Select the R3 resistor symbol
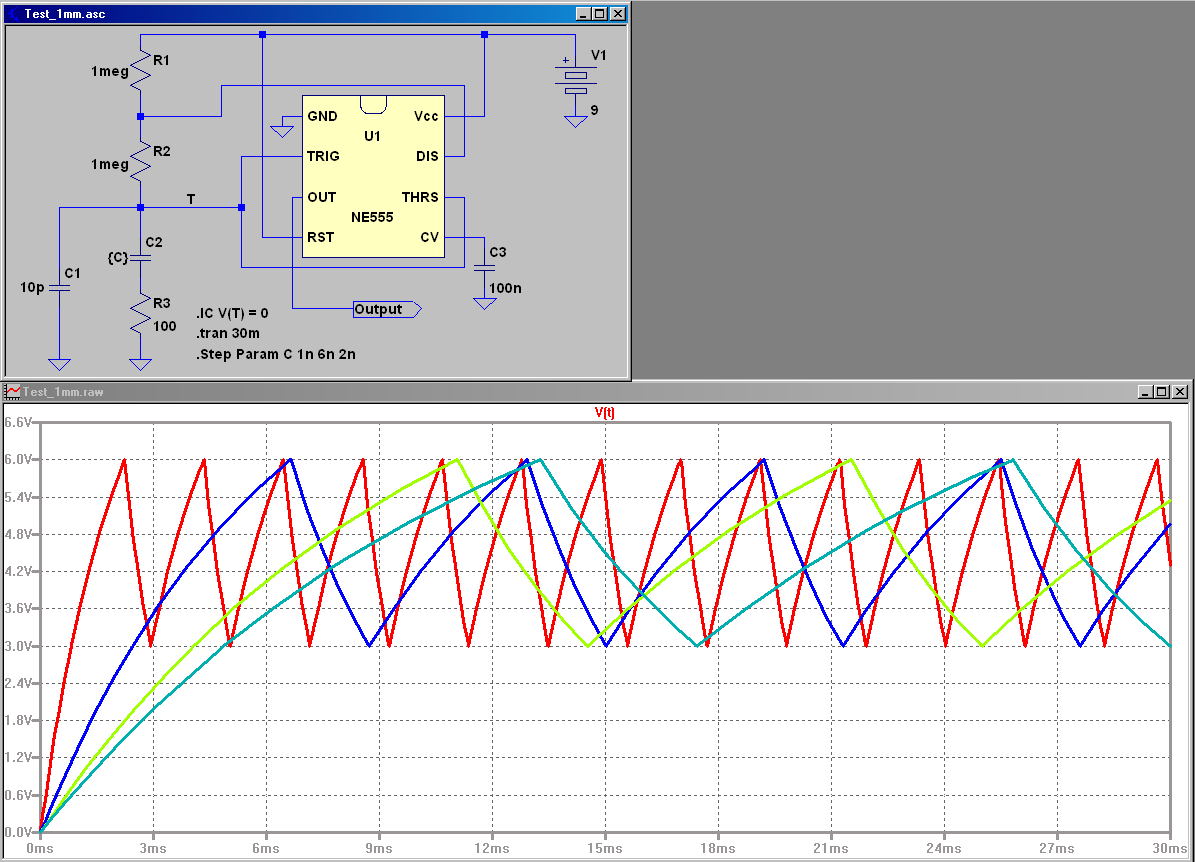This screenshot has height=862, width=1195. 140,313
